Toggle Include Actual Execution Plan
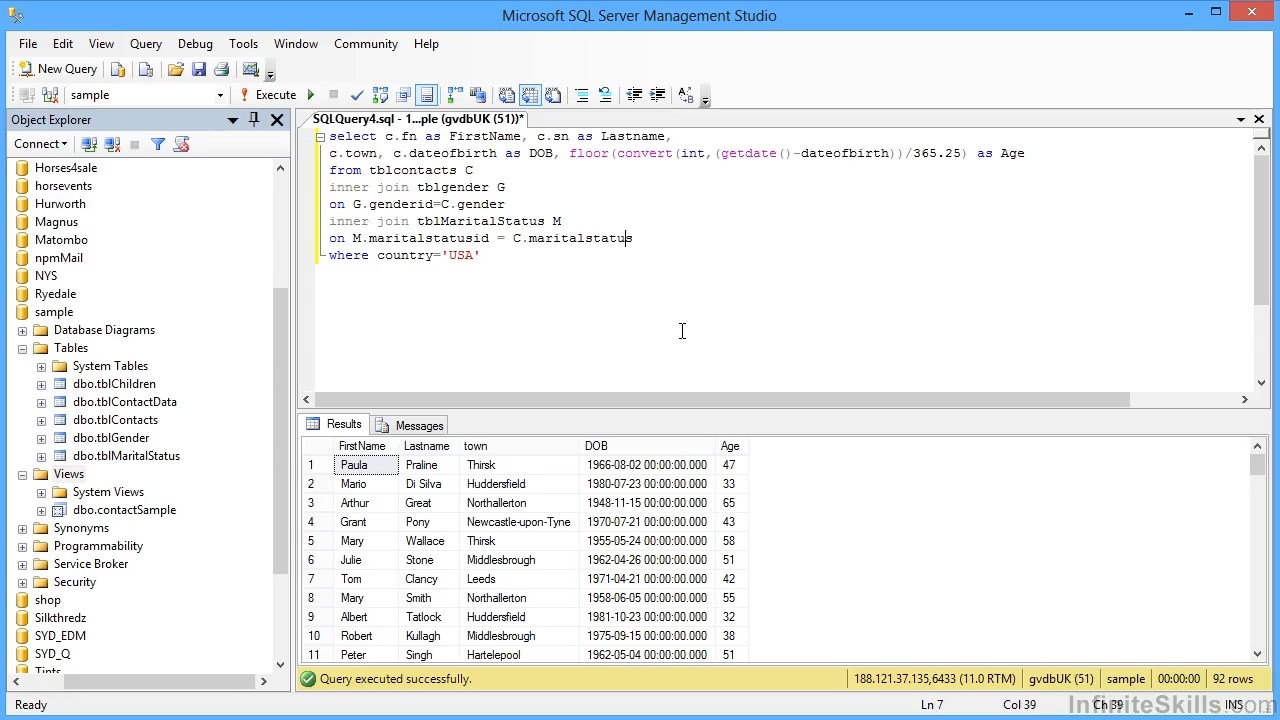 click(x=455, y=95)
